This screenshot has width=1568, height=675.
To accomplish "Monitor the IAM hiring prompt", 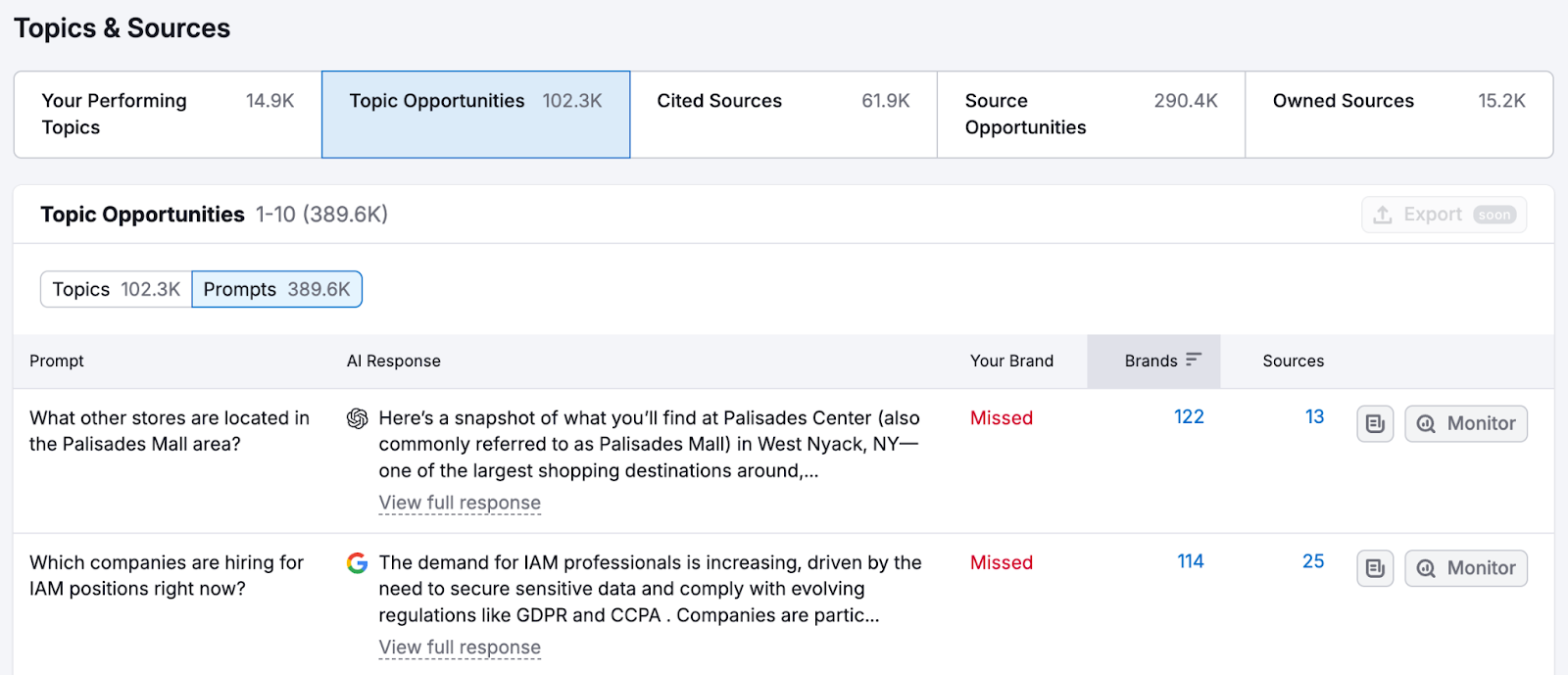I will [1465, 568].
